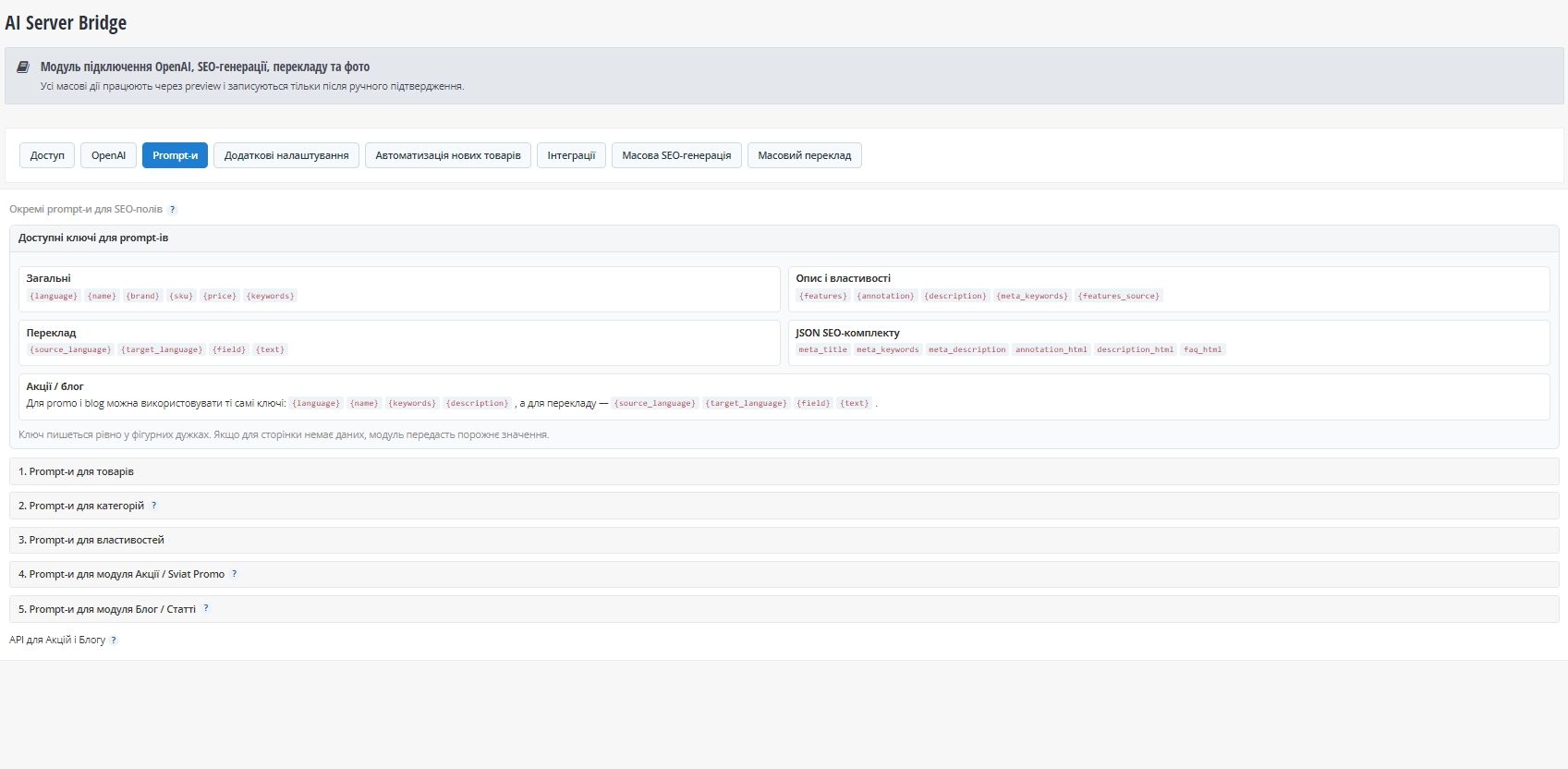Switch to the Доступ tab
This screenshot has width=1568, height=769.
point(47,155)
